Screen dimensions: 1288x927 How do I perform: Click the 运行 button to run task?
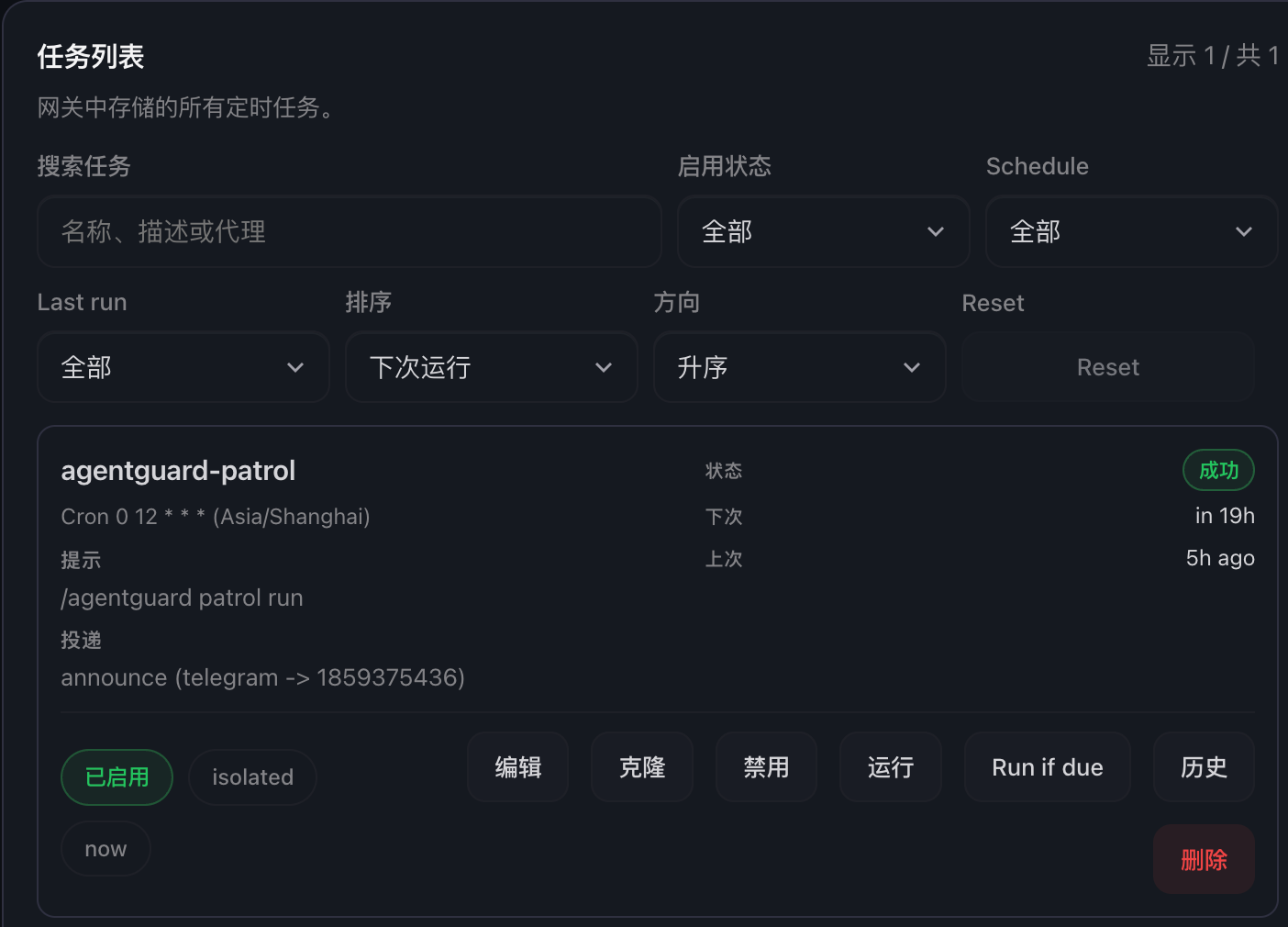(x=891, y=767)
